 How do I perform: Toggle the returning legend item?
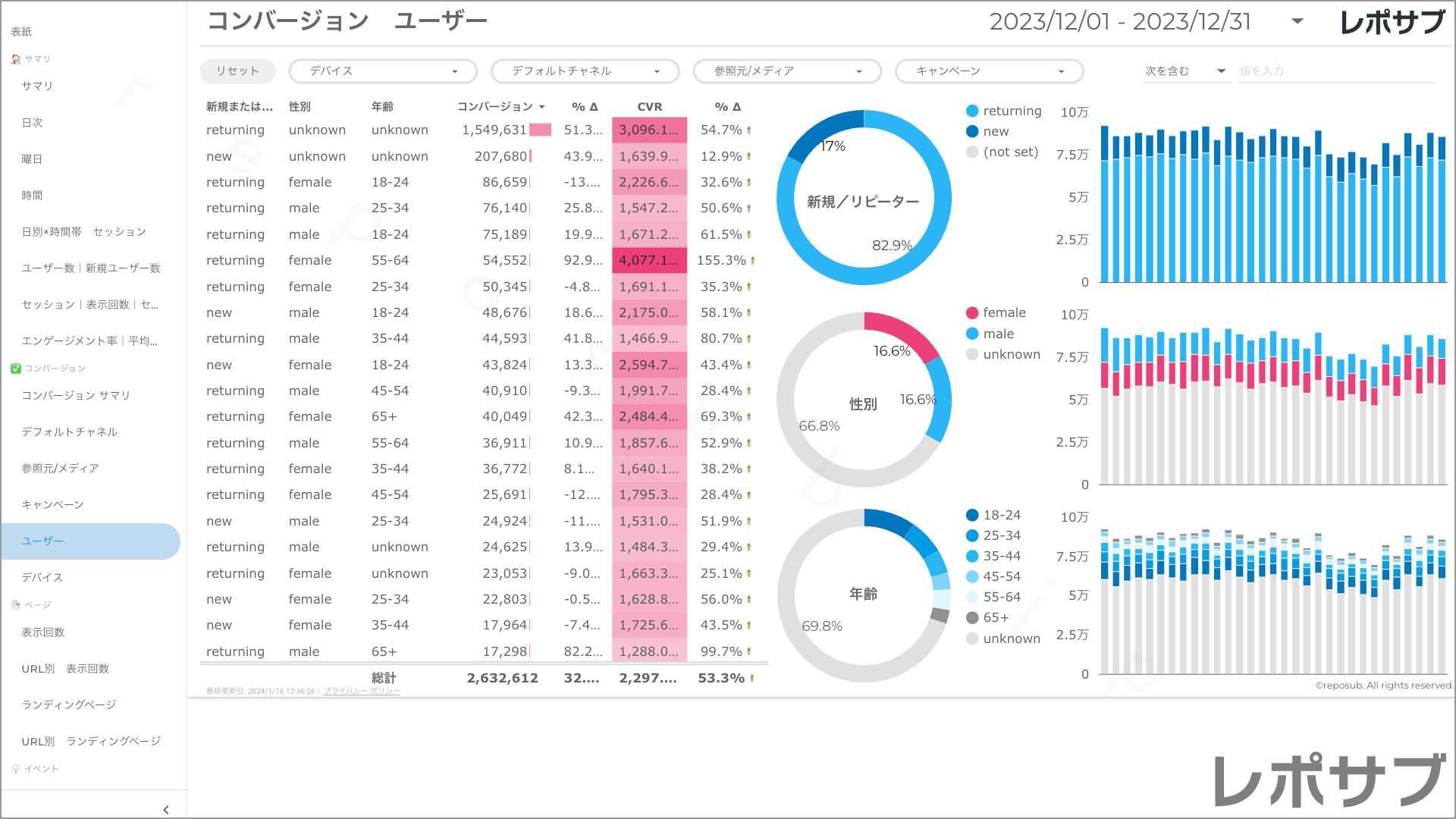[x=1003, y=111]
